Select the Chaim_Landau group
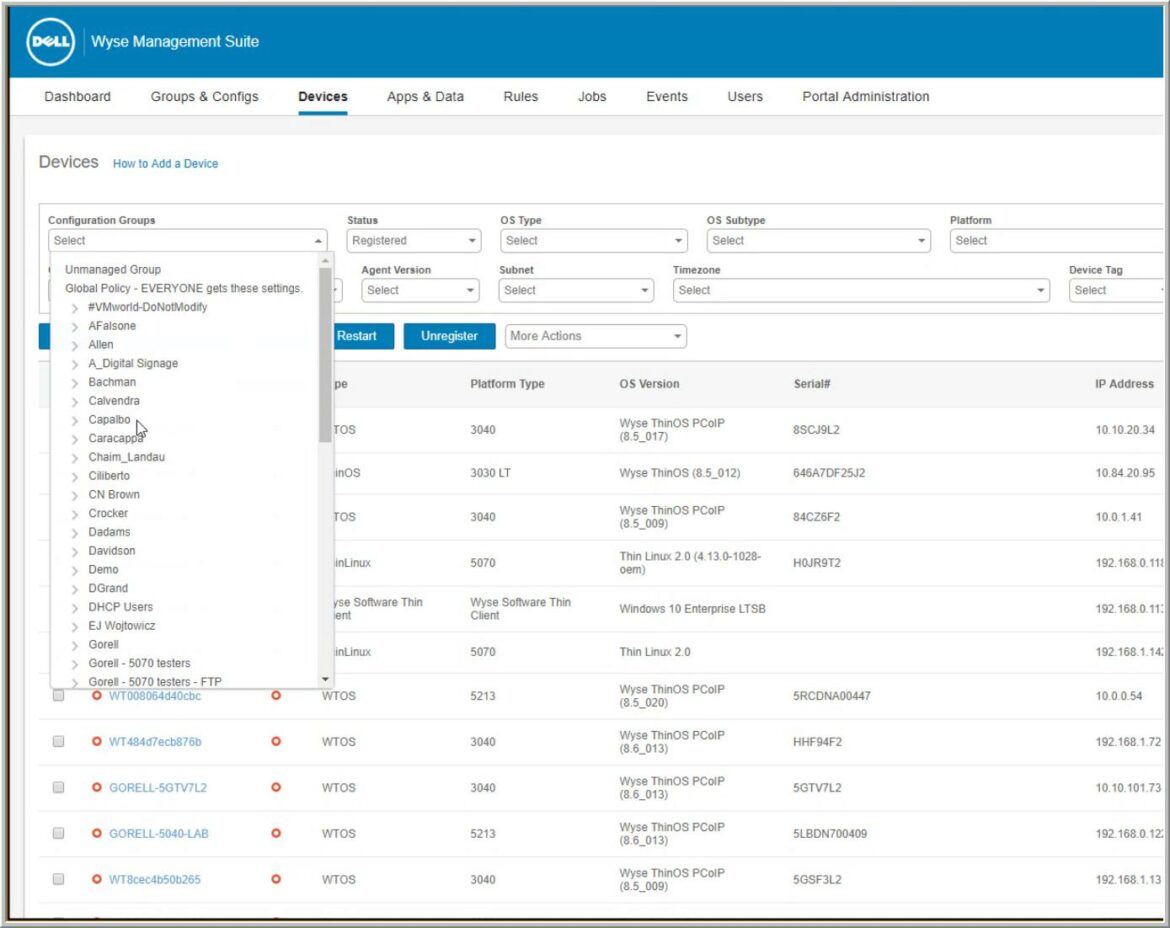The height and width of the screenshot is (928, 1170). pos(127,457)
